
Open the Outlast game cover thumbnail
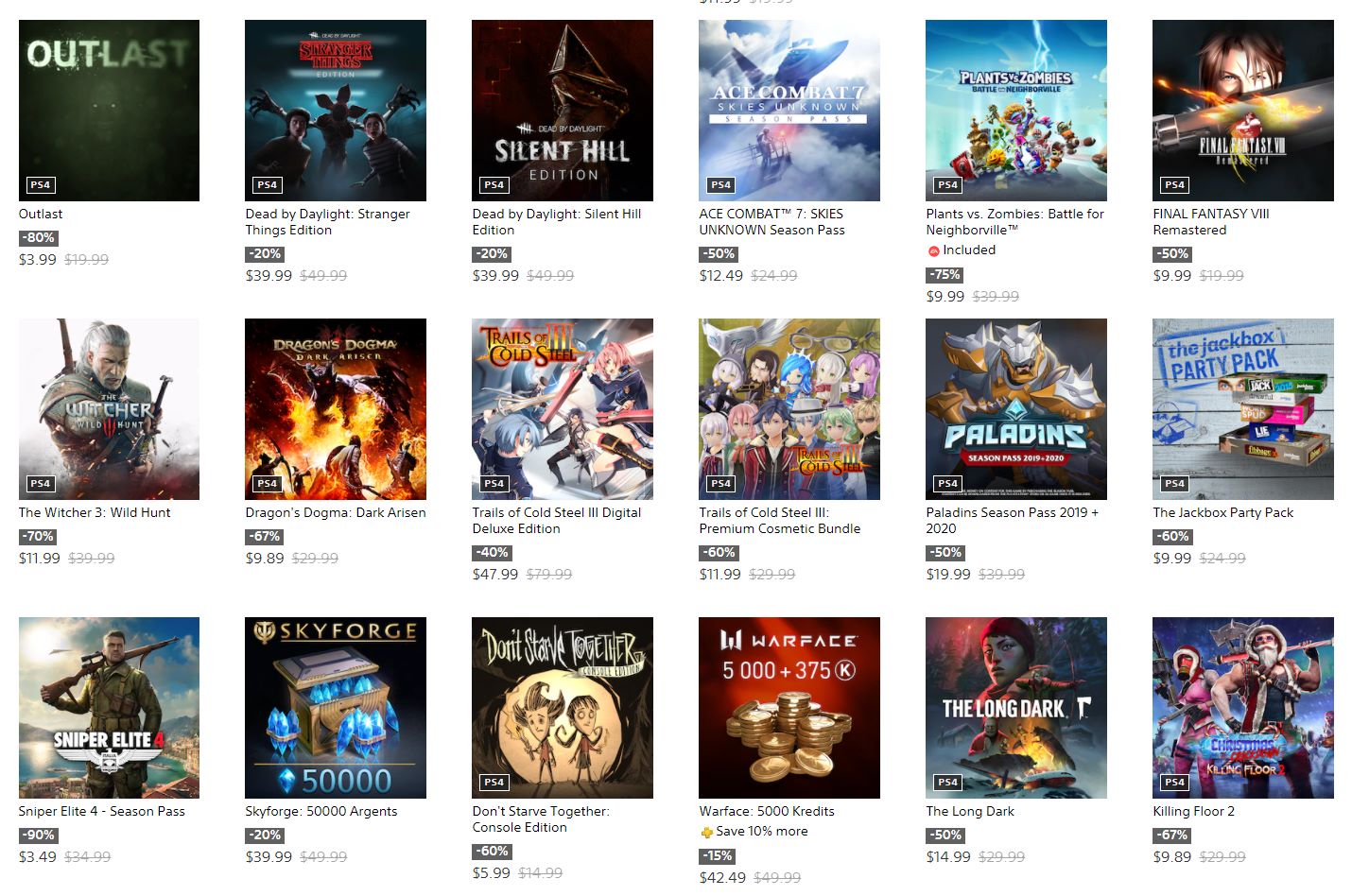click(x=109, y=111)
